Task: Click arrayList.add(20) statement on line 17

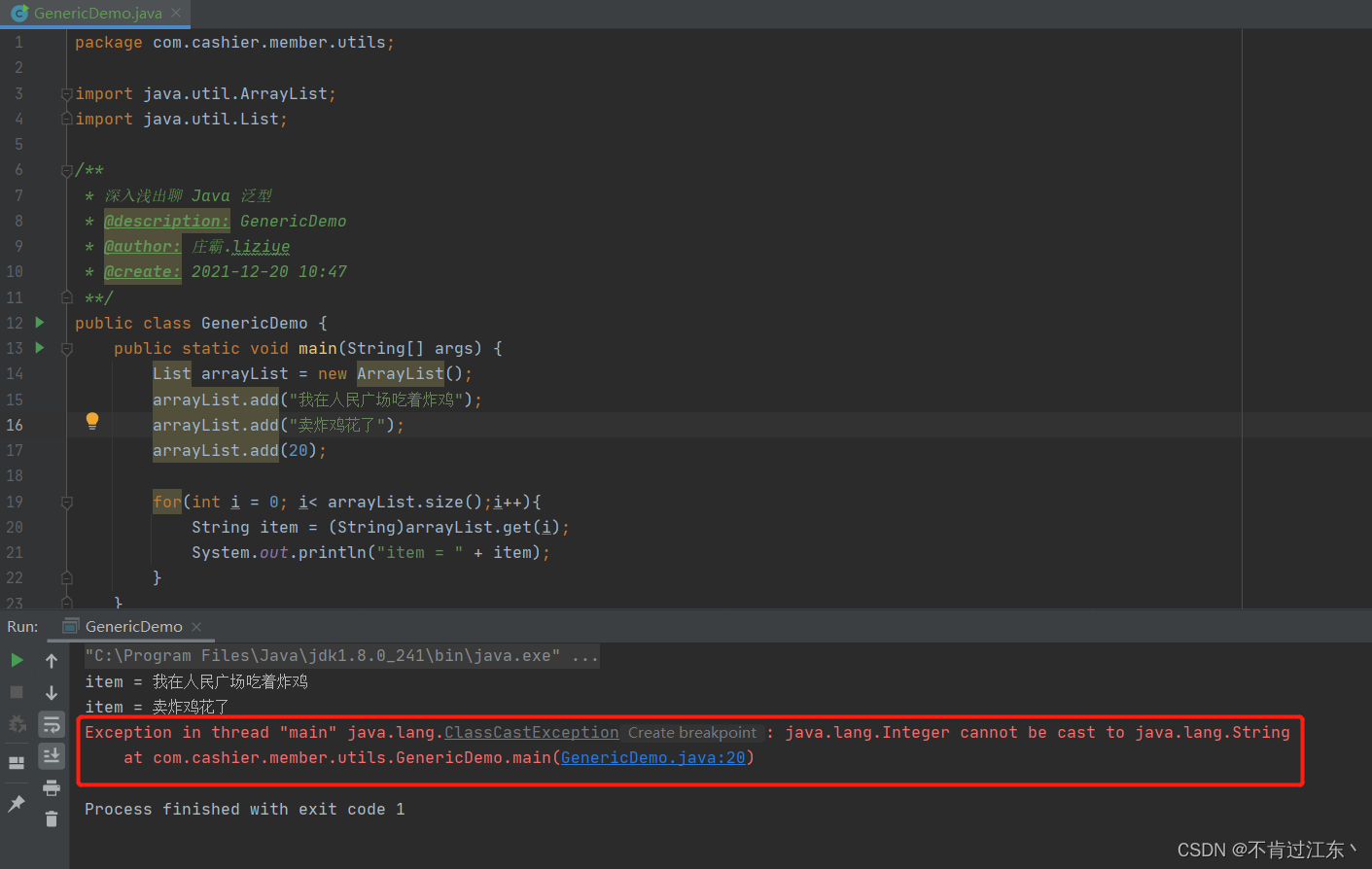Action: click(x=239, y=450)
